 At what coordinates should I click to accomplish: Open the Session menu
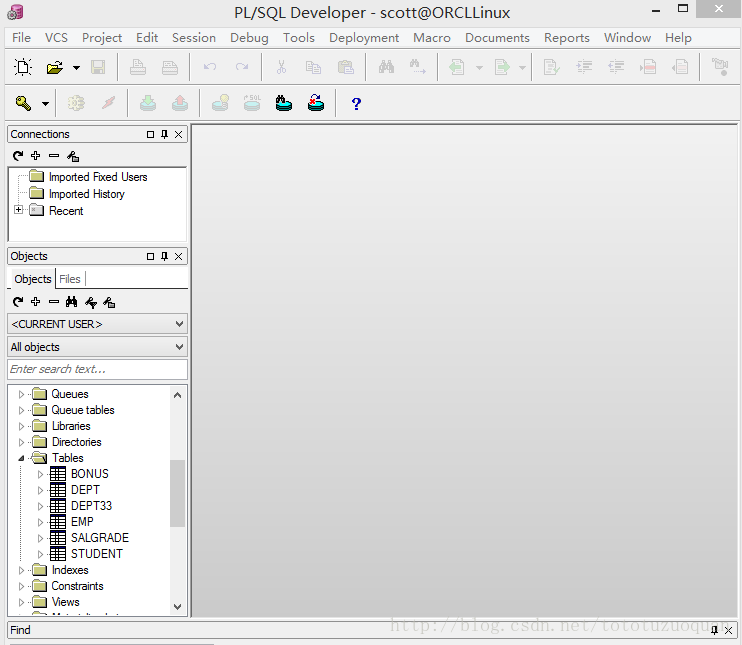[194, 37]
